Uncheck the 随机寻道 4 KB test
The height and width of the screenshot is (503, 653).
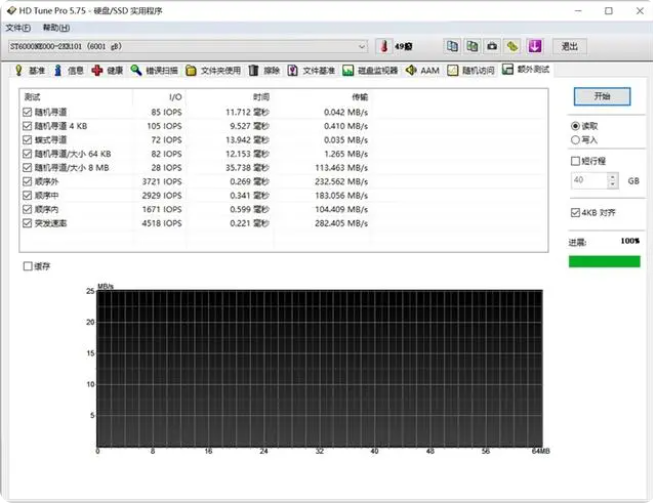pos(27,127)
